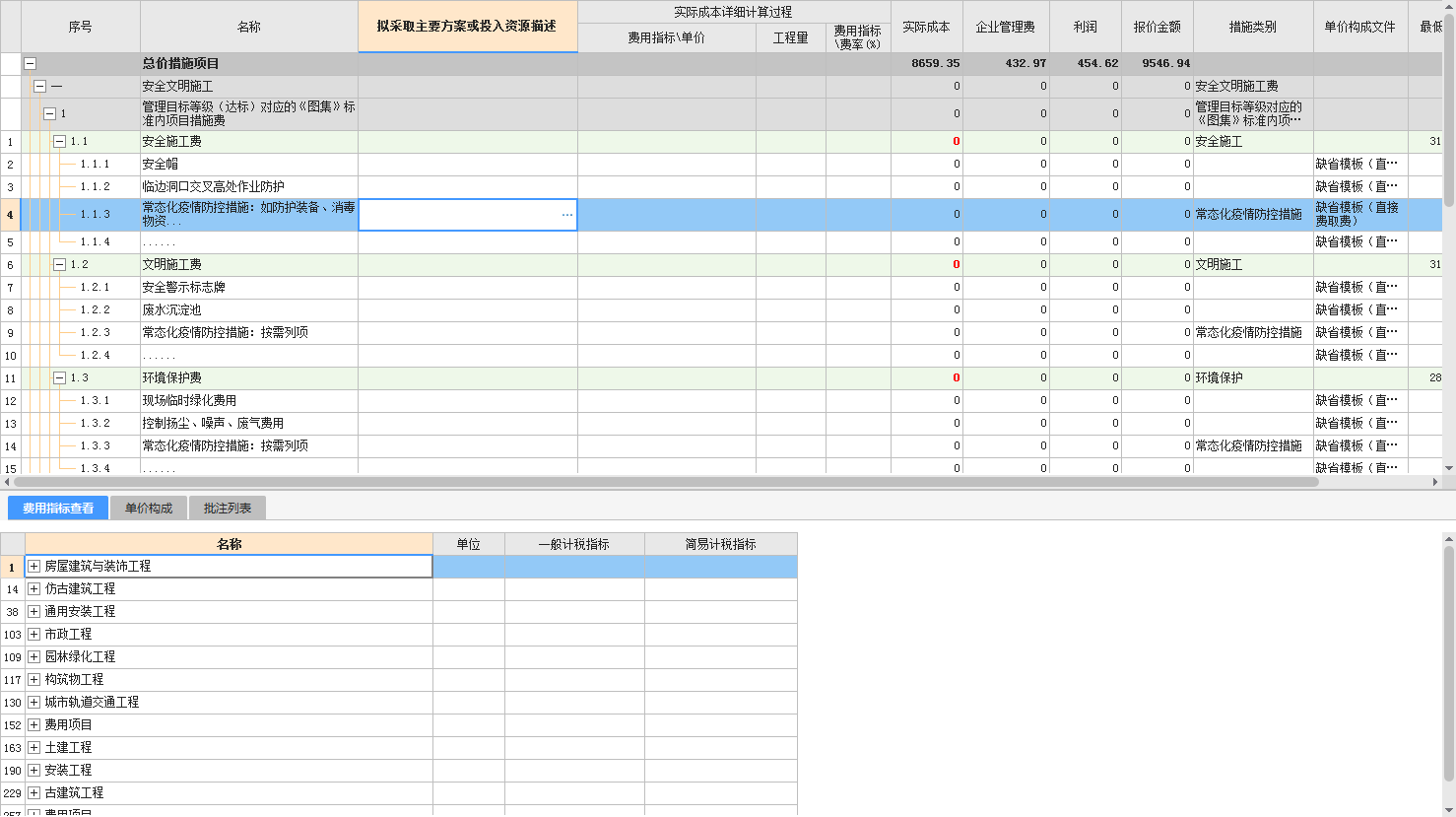Open the ellipsis editor button in selected cell
1456x817 pixels.
pos(567,215)
